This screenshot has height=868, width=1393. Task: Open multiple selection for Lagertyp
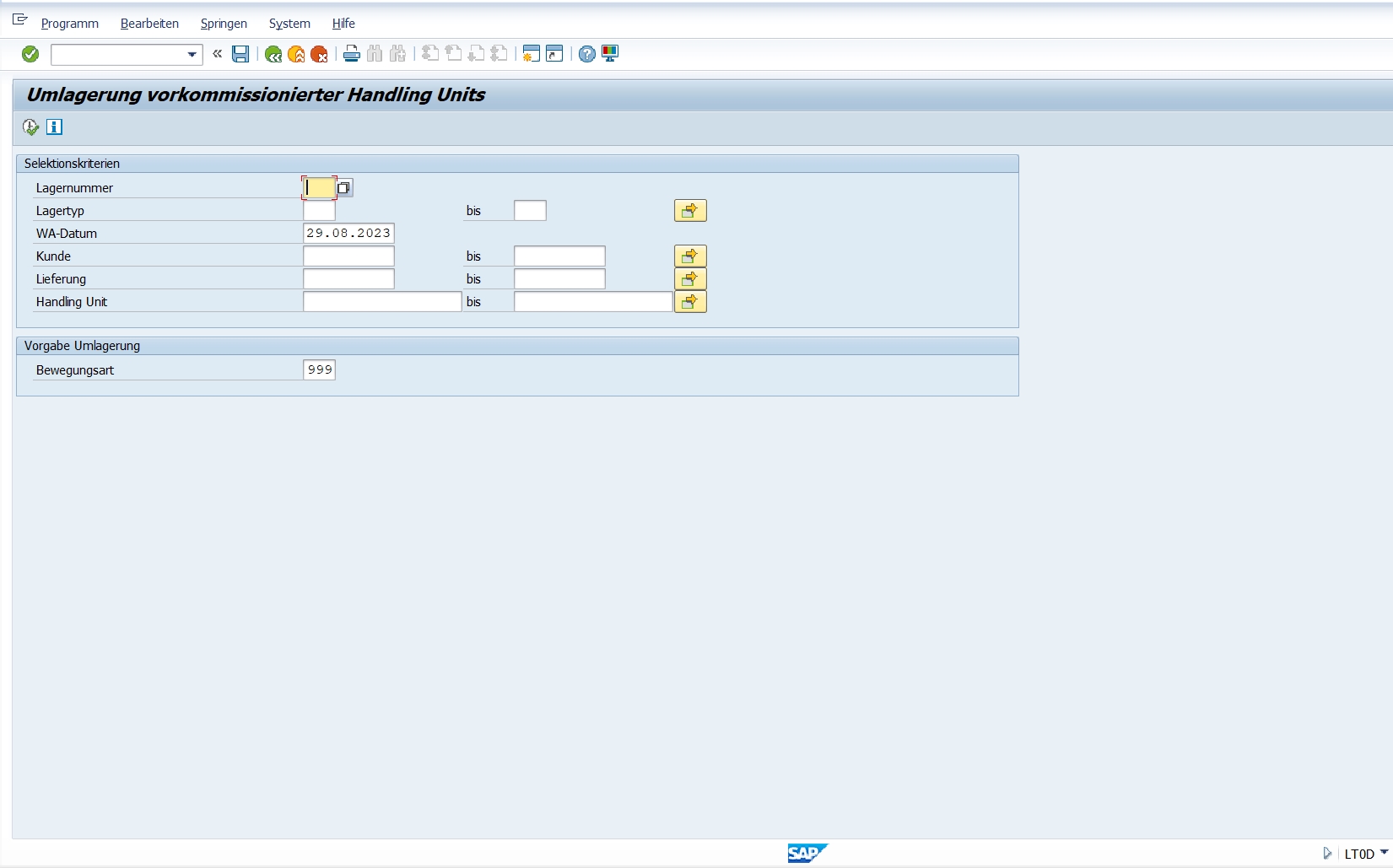click(x=690, y=211)
